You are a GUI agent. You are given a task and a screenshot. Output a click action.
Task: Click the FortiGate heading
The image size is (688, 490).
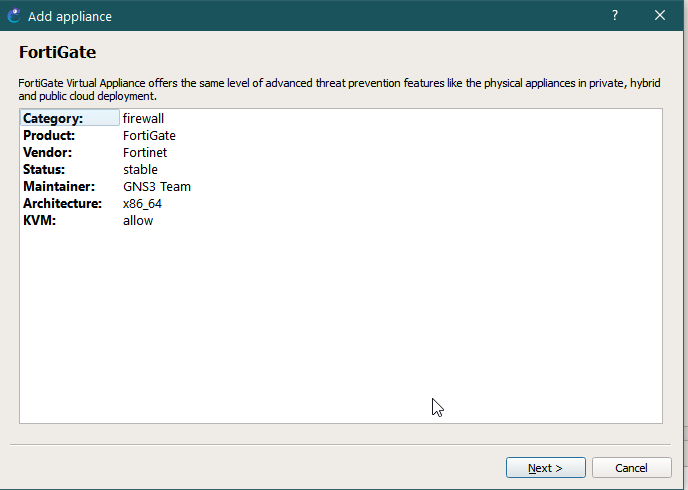[x=57, y=52]
